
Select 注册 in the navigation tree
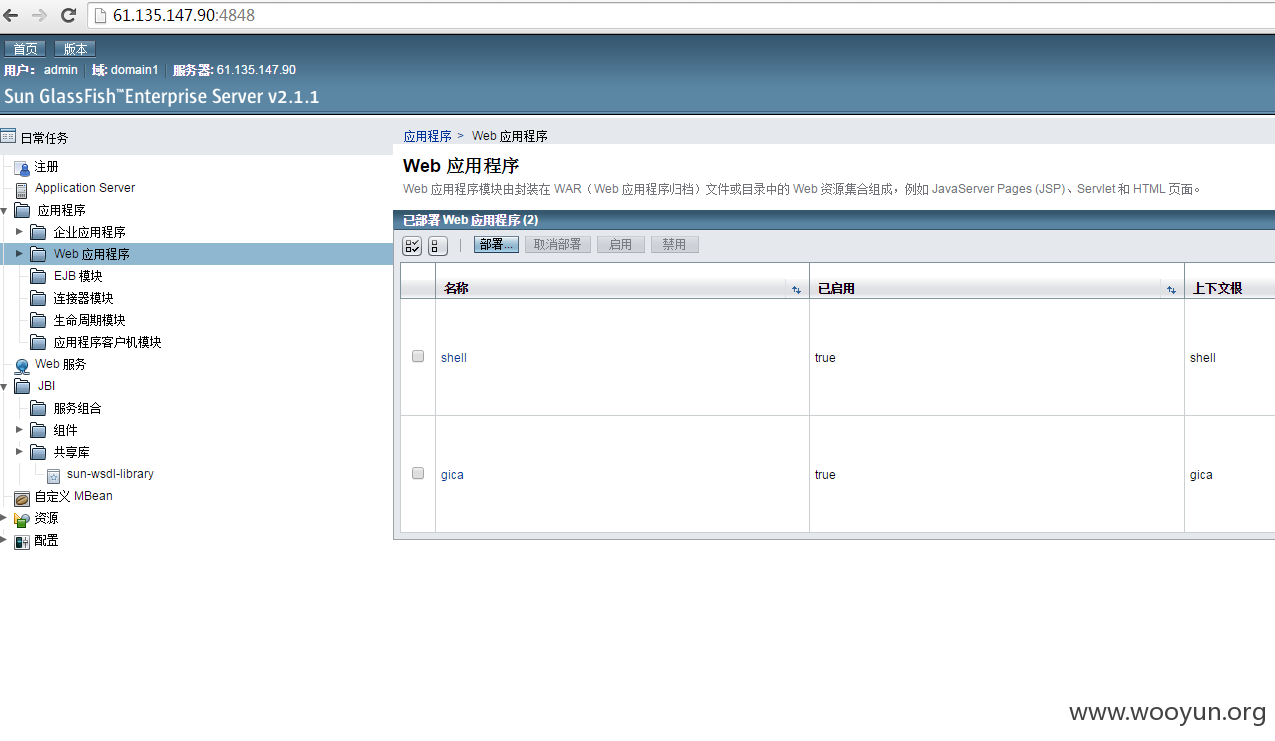click(x=47, y=167)
